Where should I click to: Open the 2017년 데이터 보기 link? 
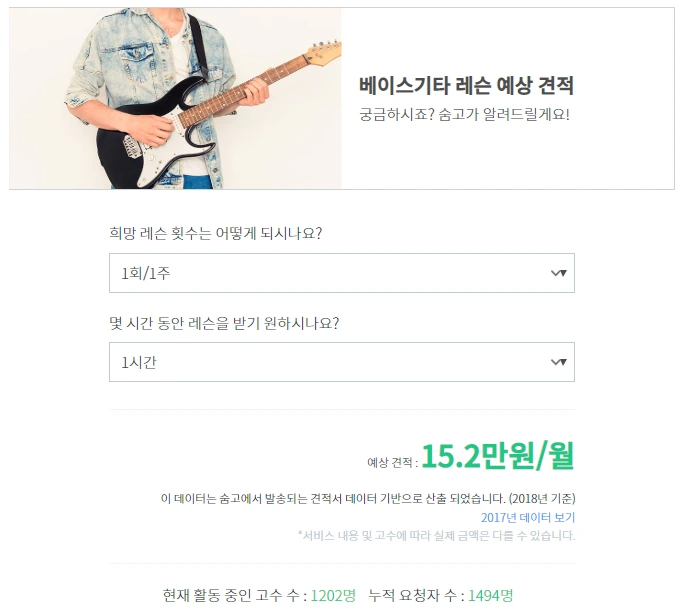click(x=528, y=517)
